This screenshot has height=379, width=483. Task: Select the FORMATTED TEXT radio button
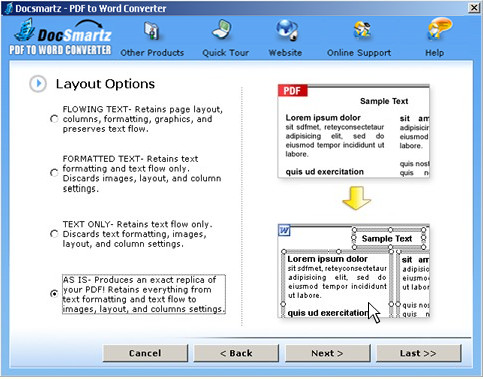[x=54, y=173]
